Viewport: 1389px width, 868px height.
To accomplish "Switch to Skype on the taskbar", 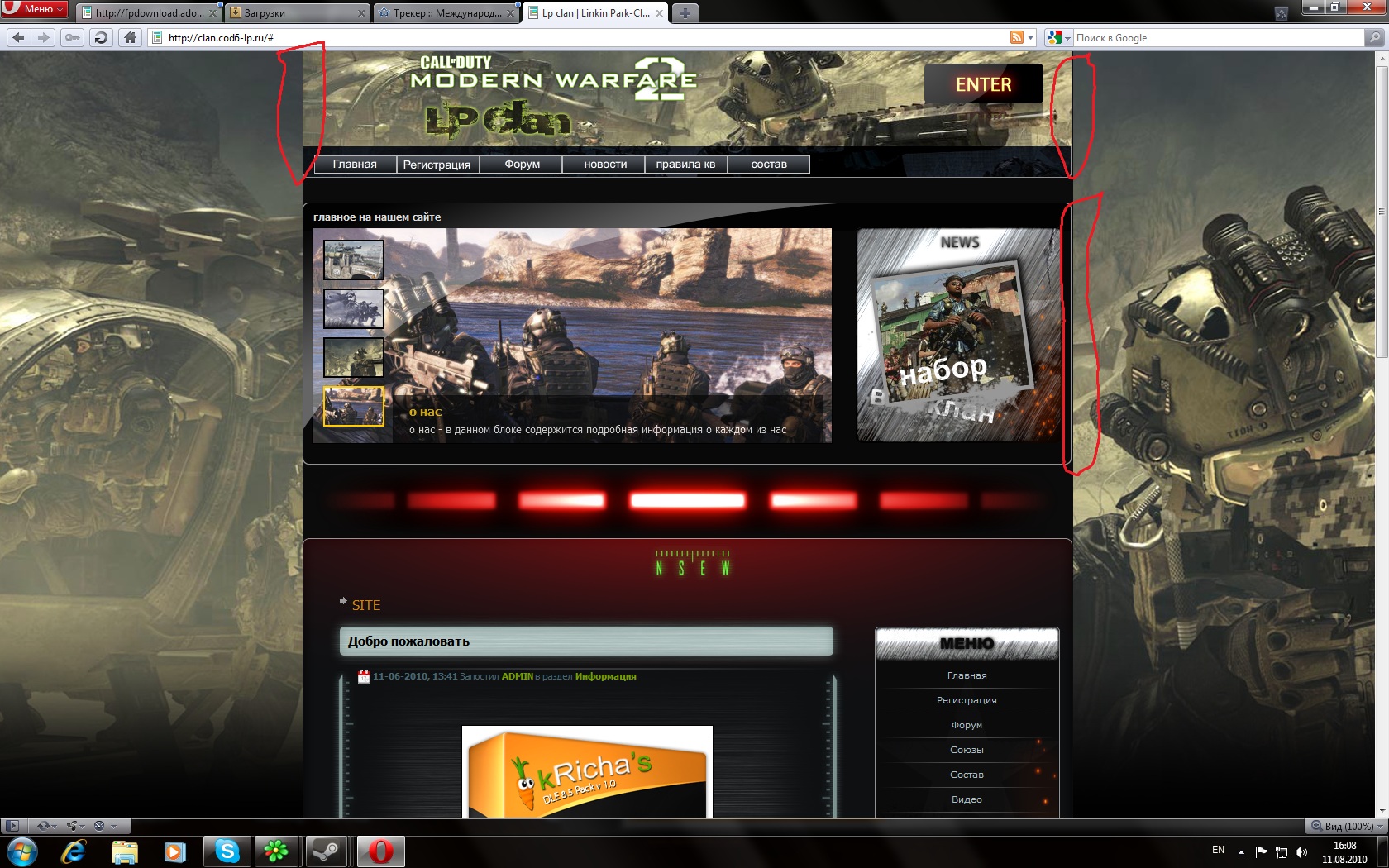I will point(227,851).
